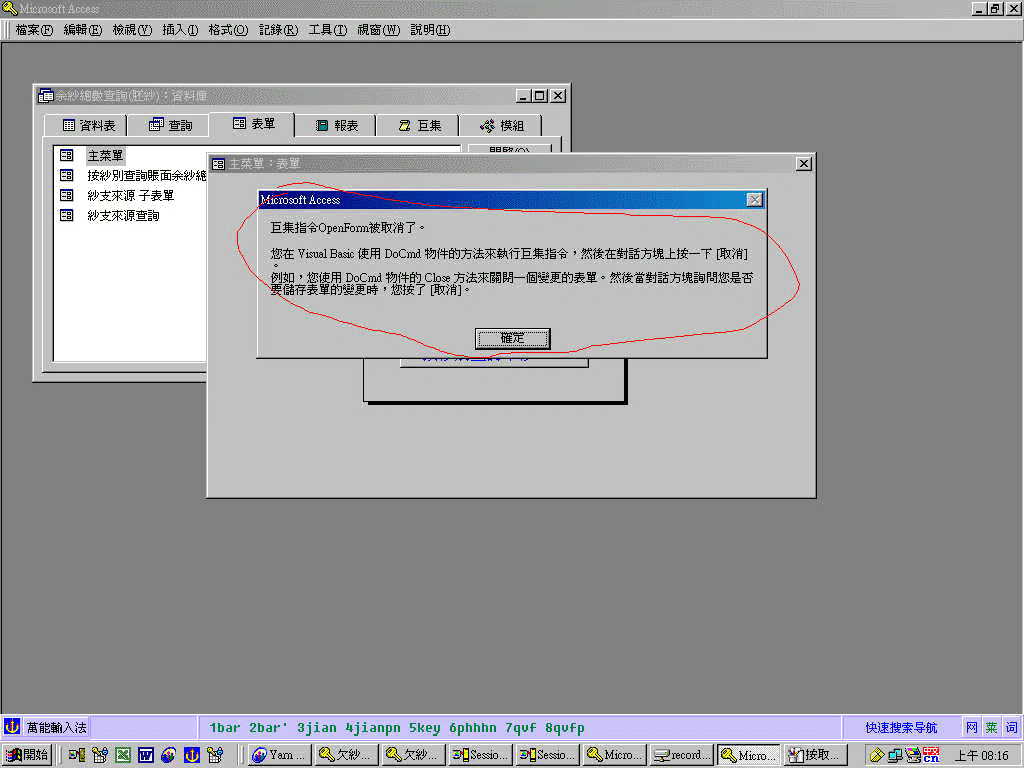Image resolution: width=1024 pixels, height=768 pixels.
Task: Choose candidate 1bar in the IME bar
Action: coord(225,728)
